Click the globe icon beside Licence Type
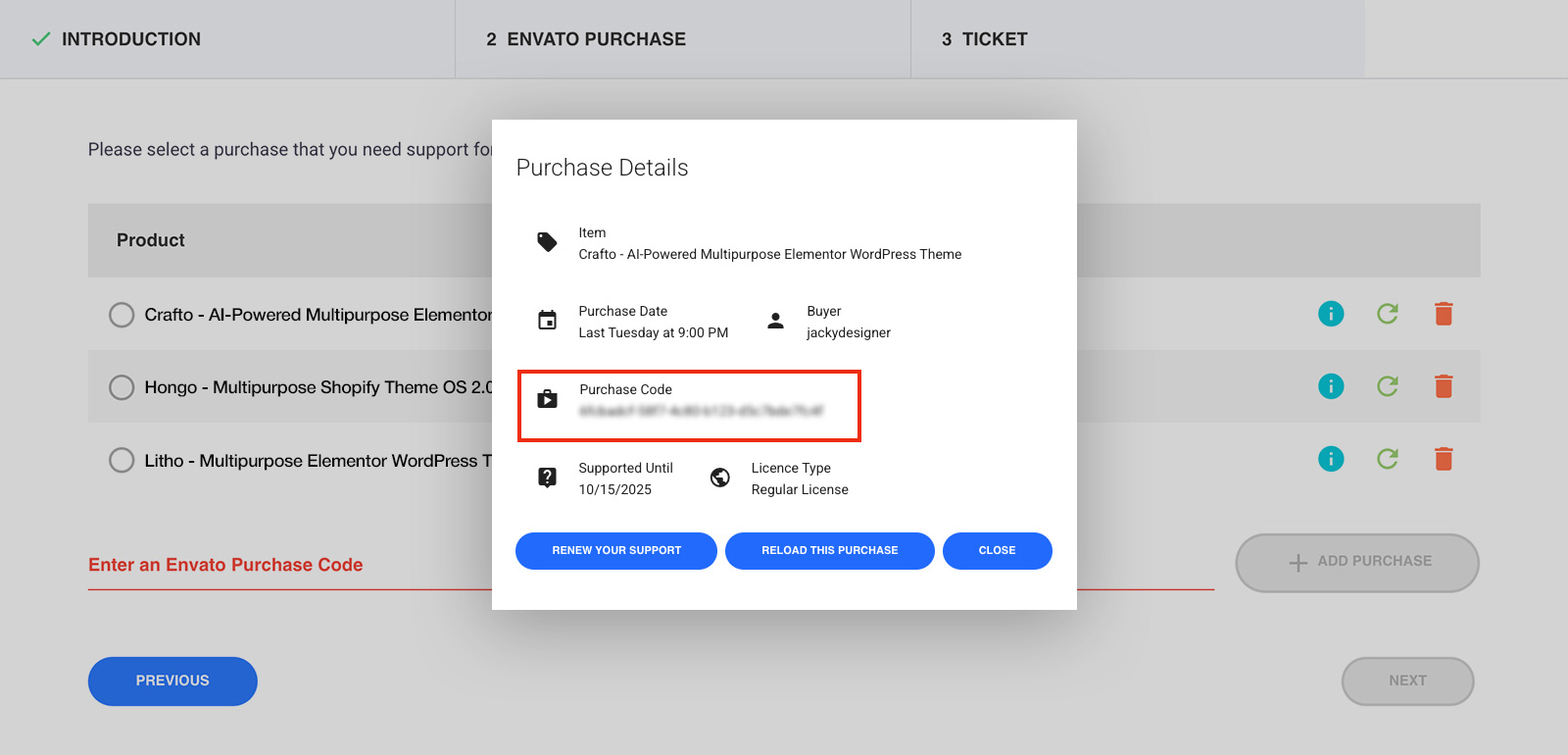 (x=720, y=478)
